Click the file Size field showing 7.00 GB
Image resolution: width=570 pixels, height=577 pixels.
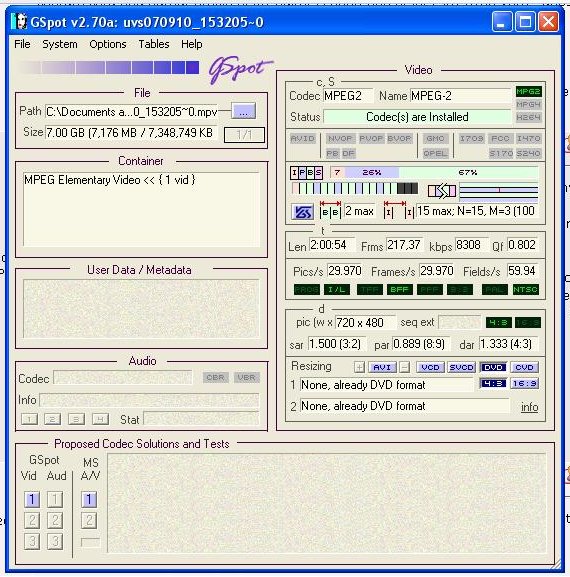point(131,132)
